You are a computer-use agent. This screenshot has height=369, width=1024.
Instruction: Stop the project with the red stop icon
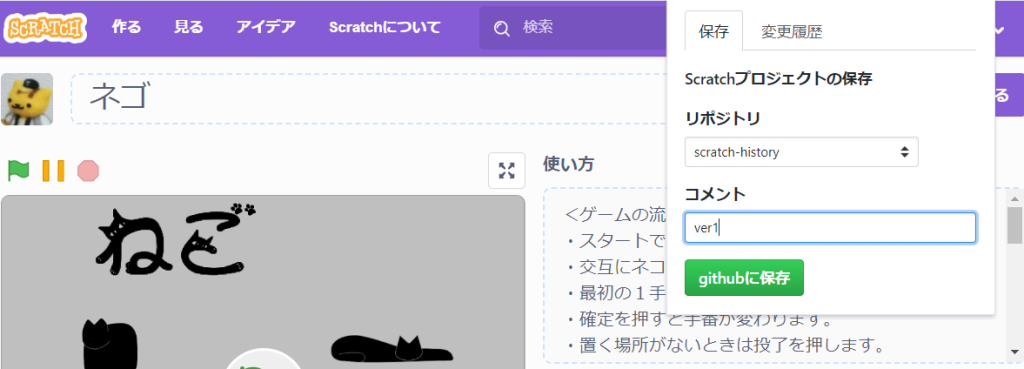click(x=88, y=170)
